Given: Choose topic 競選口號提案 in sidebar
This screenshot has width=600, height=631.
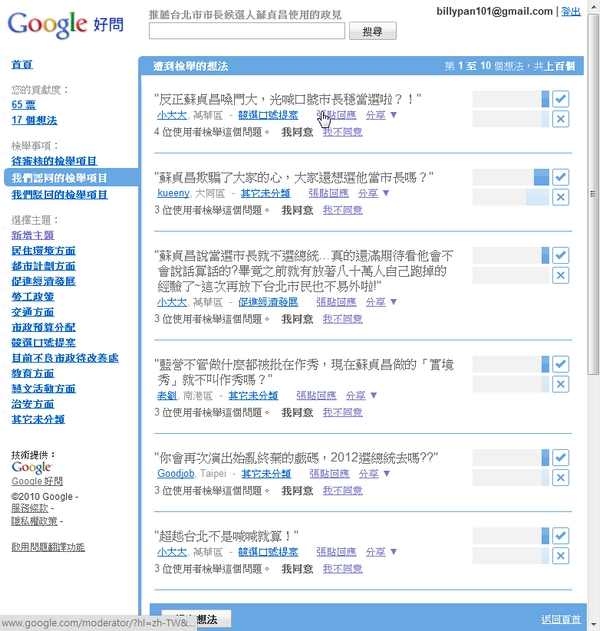Looking at the screenshot, I should click(x=43, y=342).
